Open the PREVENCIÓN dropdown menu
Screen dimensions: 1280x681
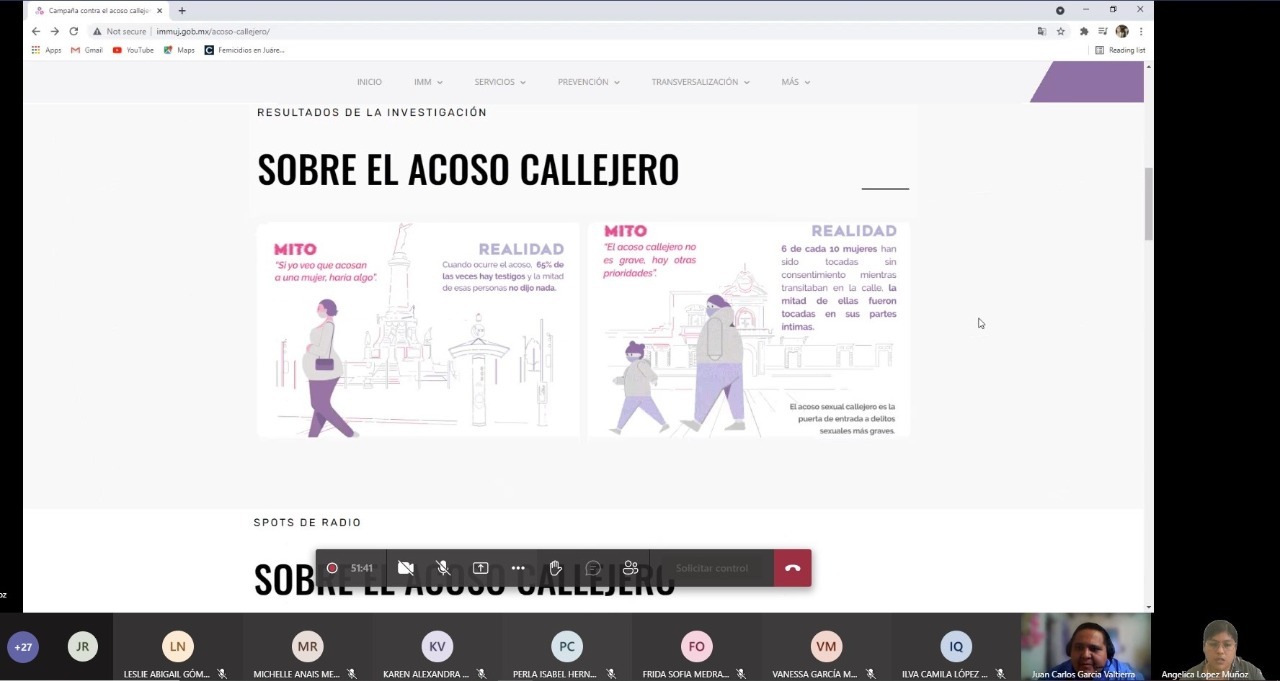588,82
